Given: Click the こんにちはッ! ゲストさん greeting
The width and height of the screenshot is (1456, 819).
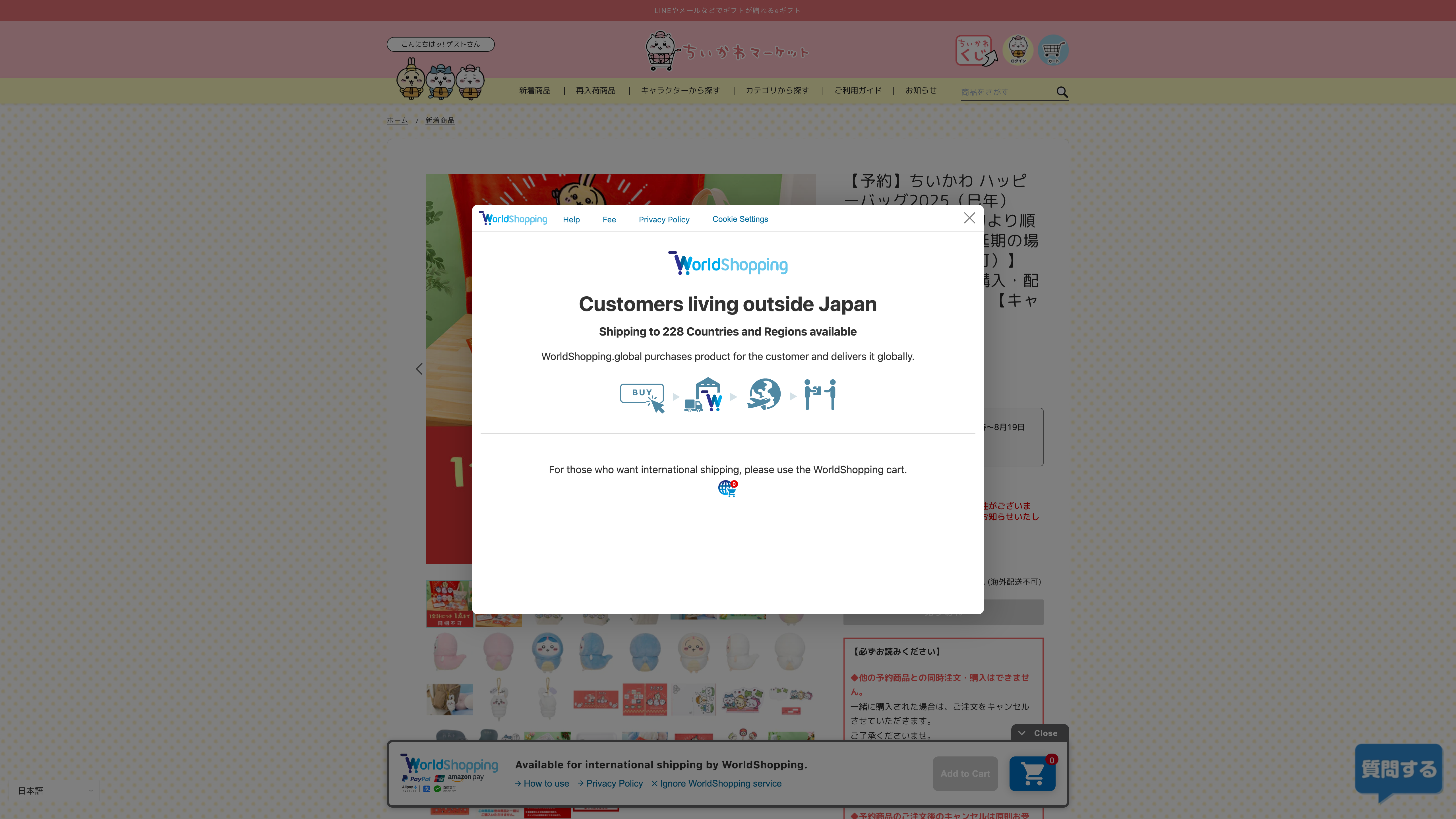Looking at the screenshot, I should click(x=440, y=44).
